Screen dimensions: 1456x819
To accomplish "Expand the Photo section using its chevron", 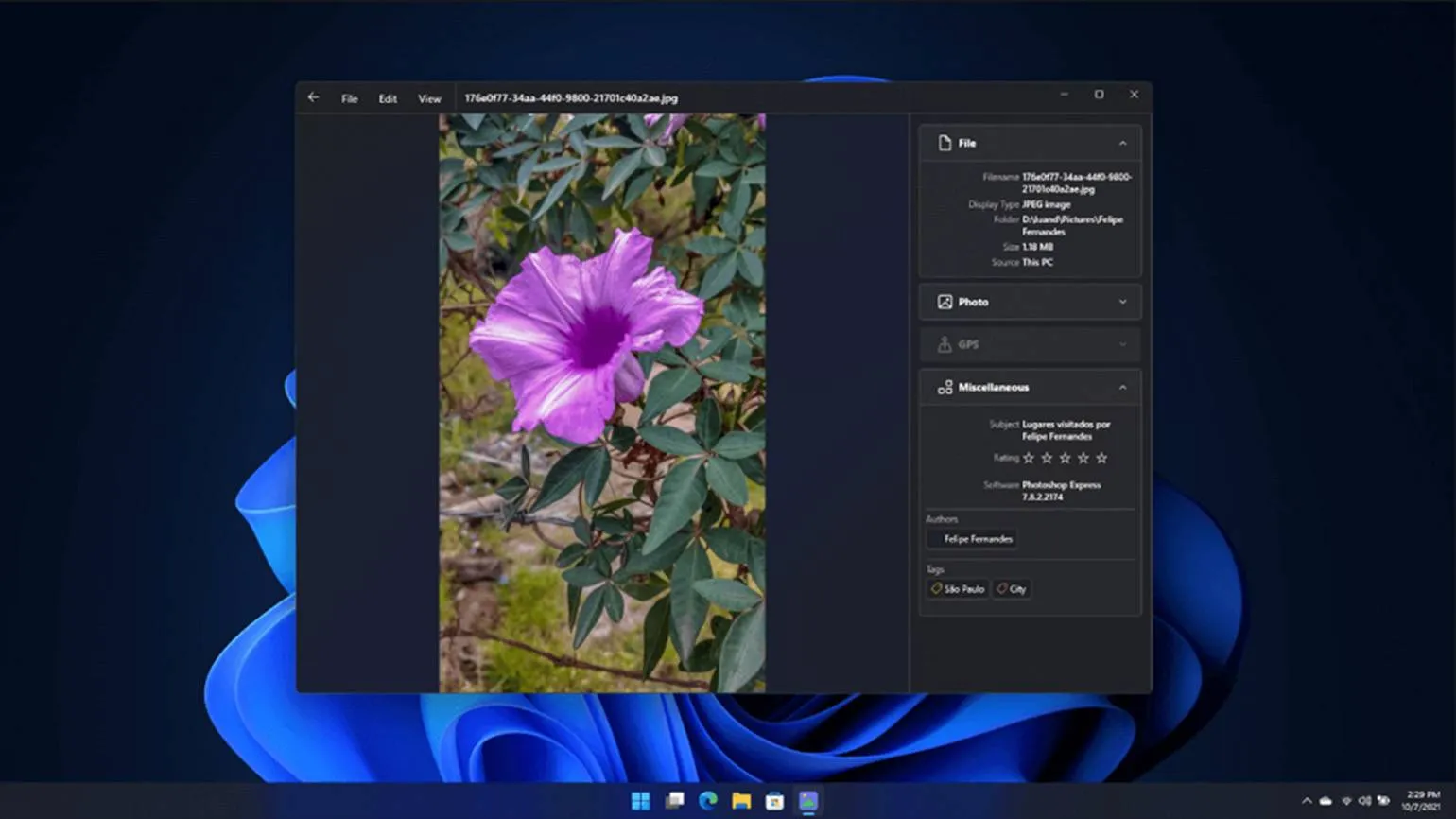I will click(1122, 302).
